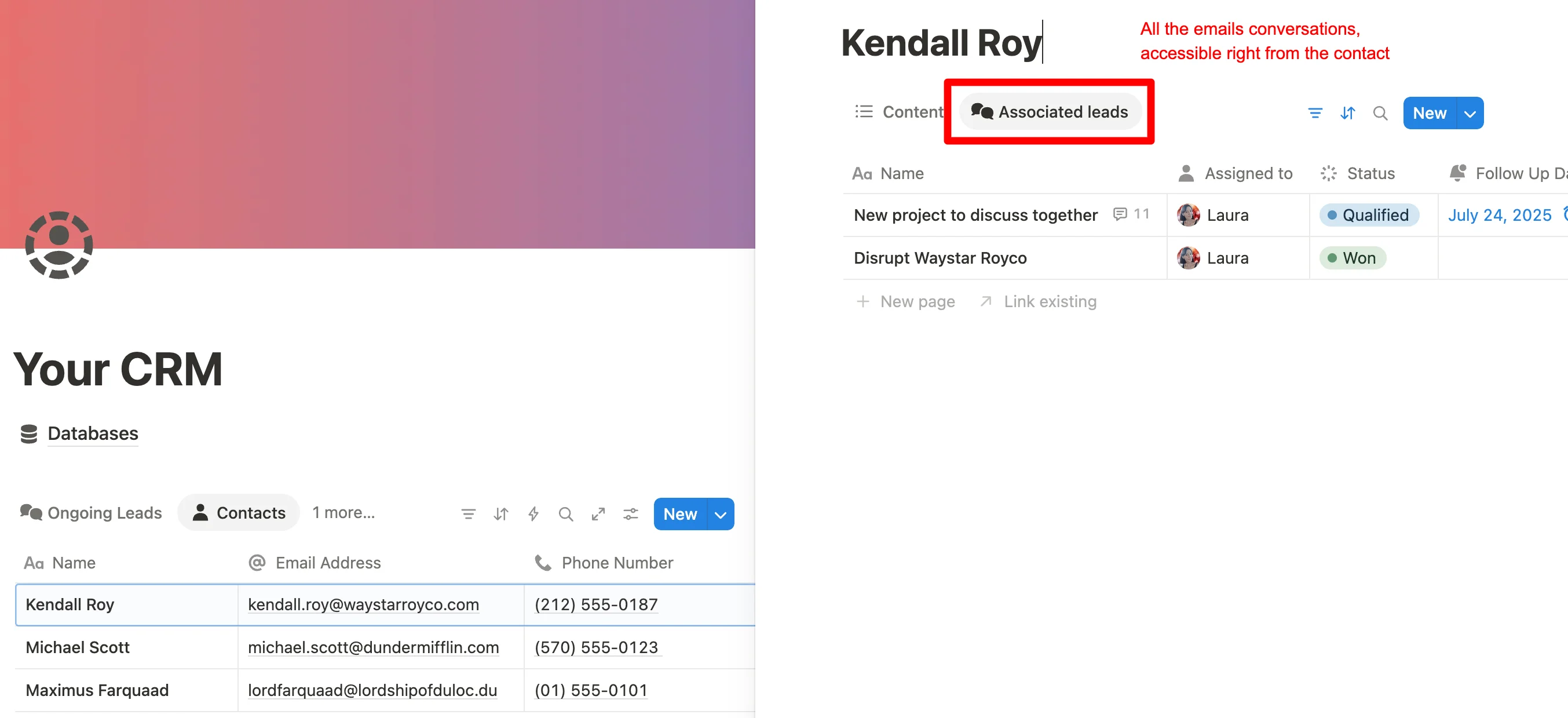Open view settings sliders icon

click(631, 514)
